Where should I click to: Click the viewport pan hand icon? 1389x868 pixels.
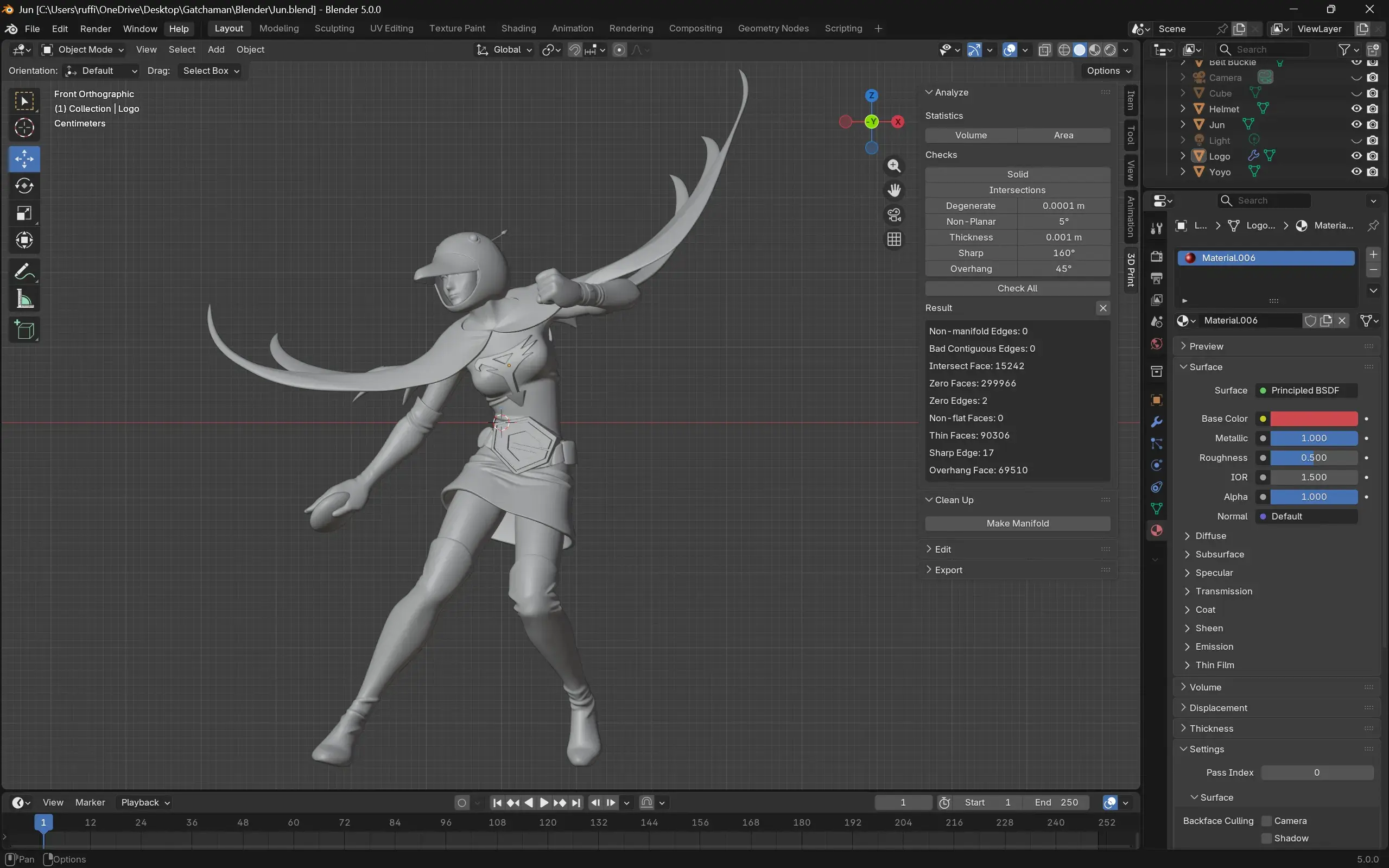coord(893,190)
